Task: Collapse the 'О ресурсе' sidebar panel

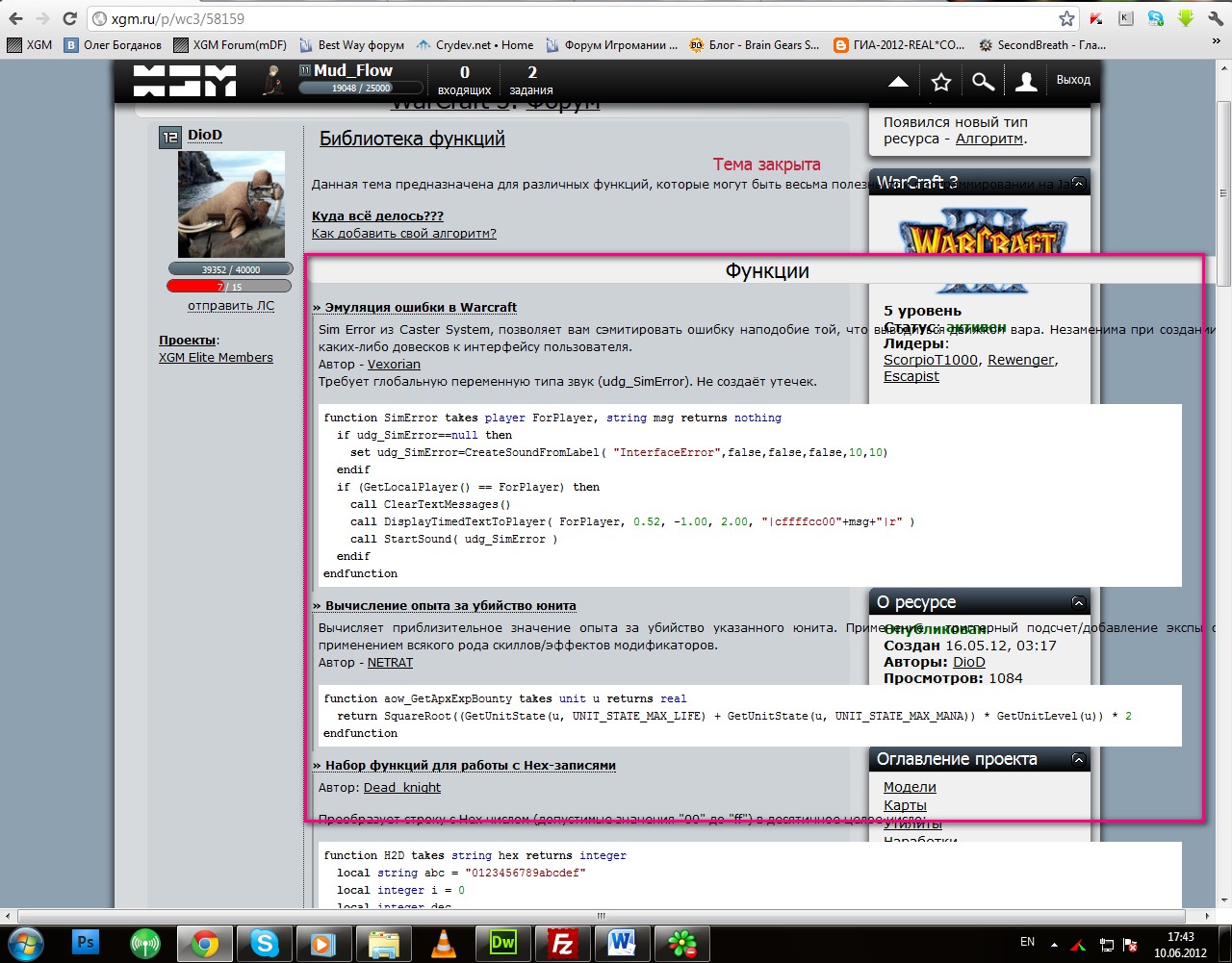Action: click(1079, 603)
